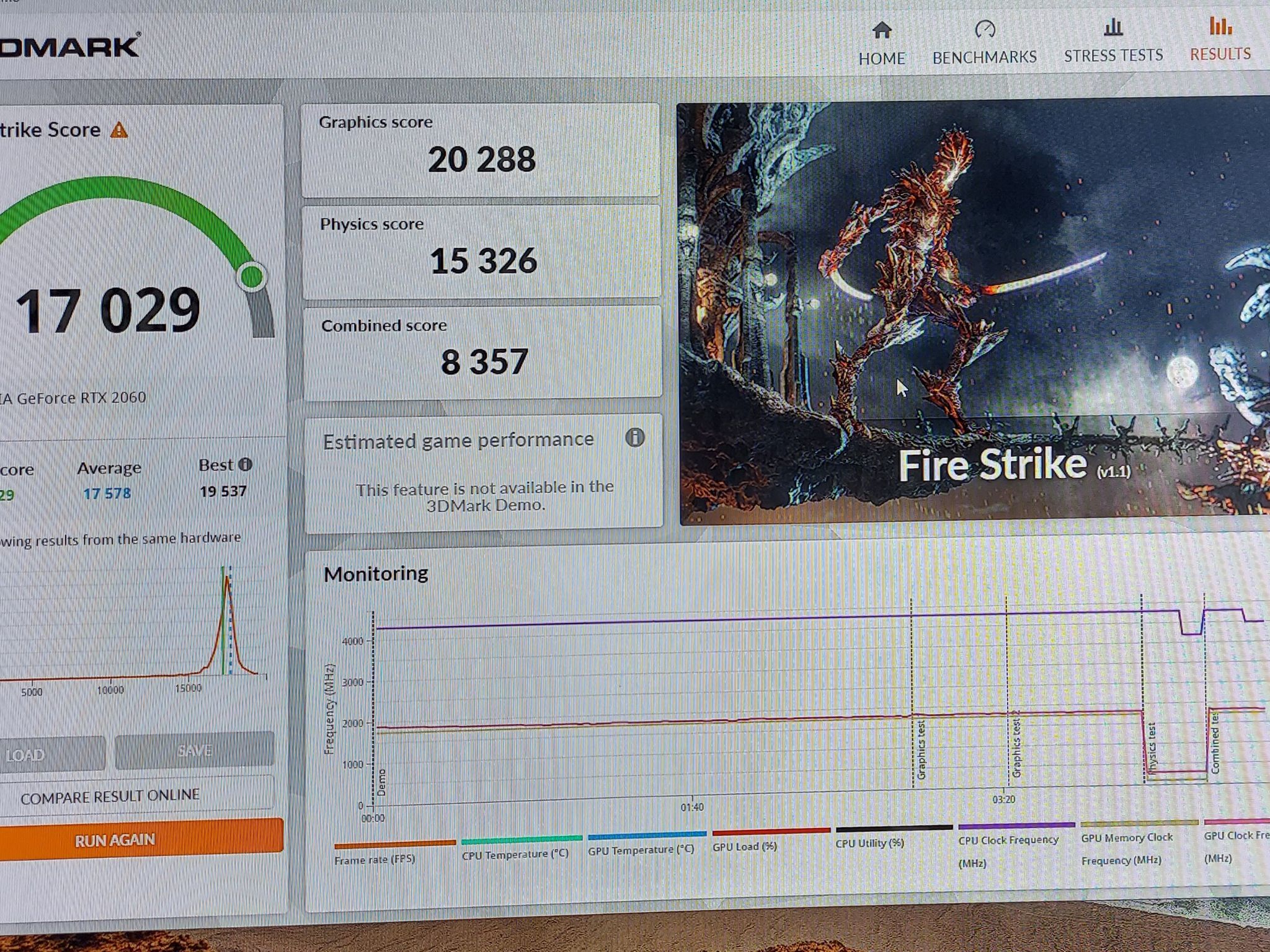Toggle CPU Clock Frequency legend entry
This screenshot has height=952, width=1270.
pyautogui.click(x=1016, y=845)
